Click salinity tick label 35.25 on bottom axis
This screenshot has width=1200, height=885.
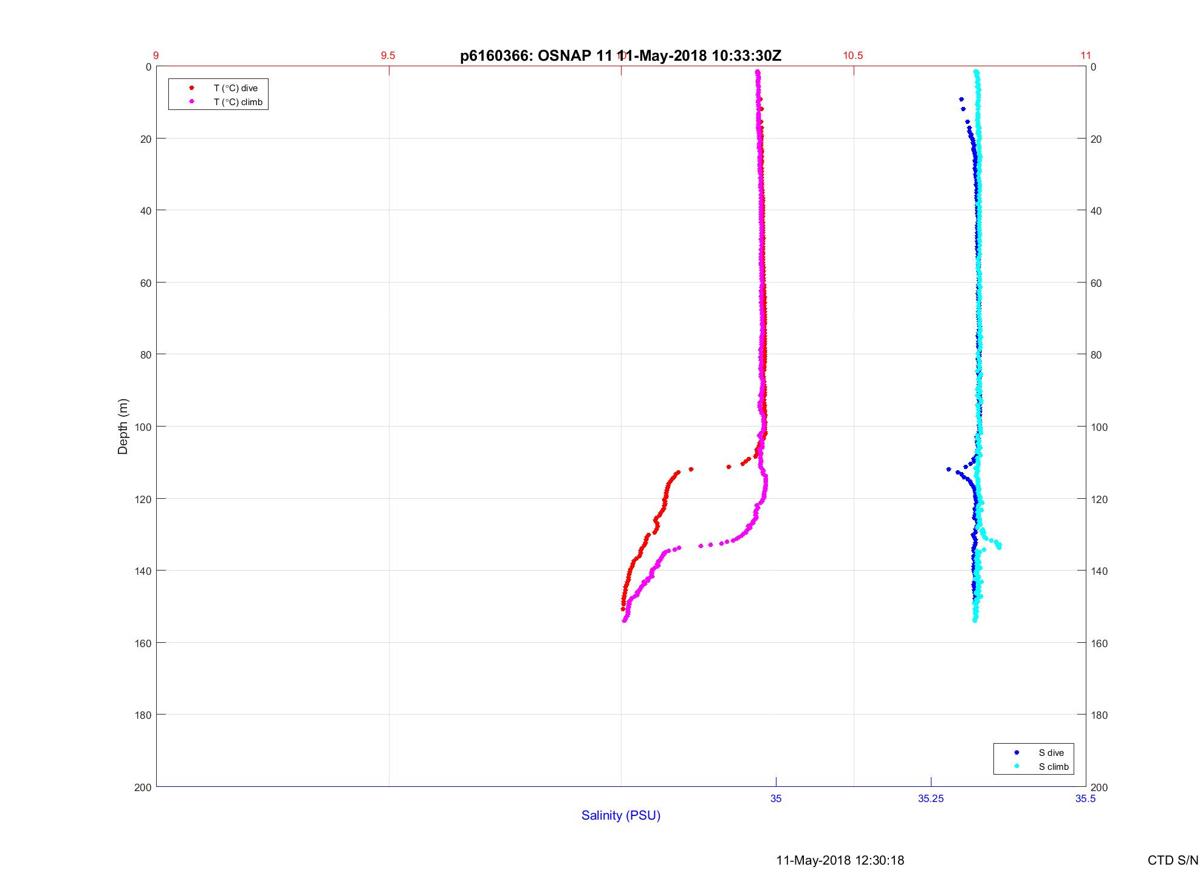coord(931,798)
